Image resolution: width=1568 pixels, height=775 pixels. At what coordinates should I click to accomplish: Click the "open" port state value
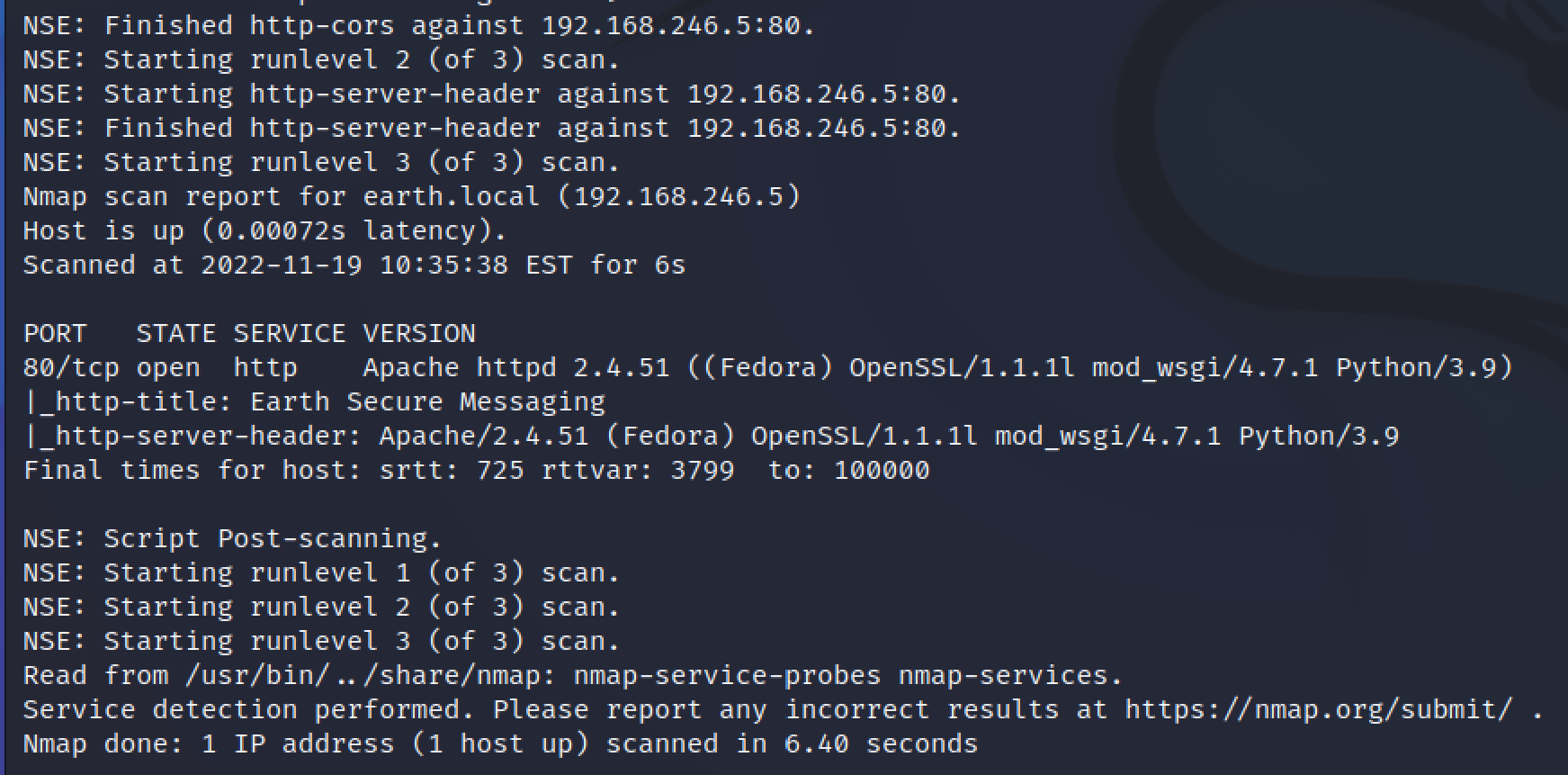coord(168,367)
